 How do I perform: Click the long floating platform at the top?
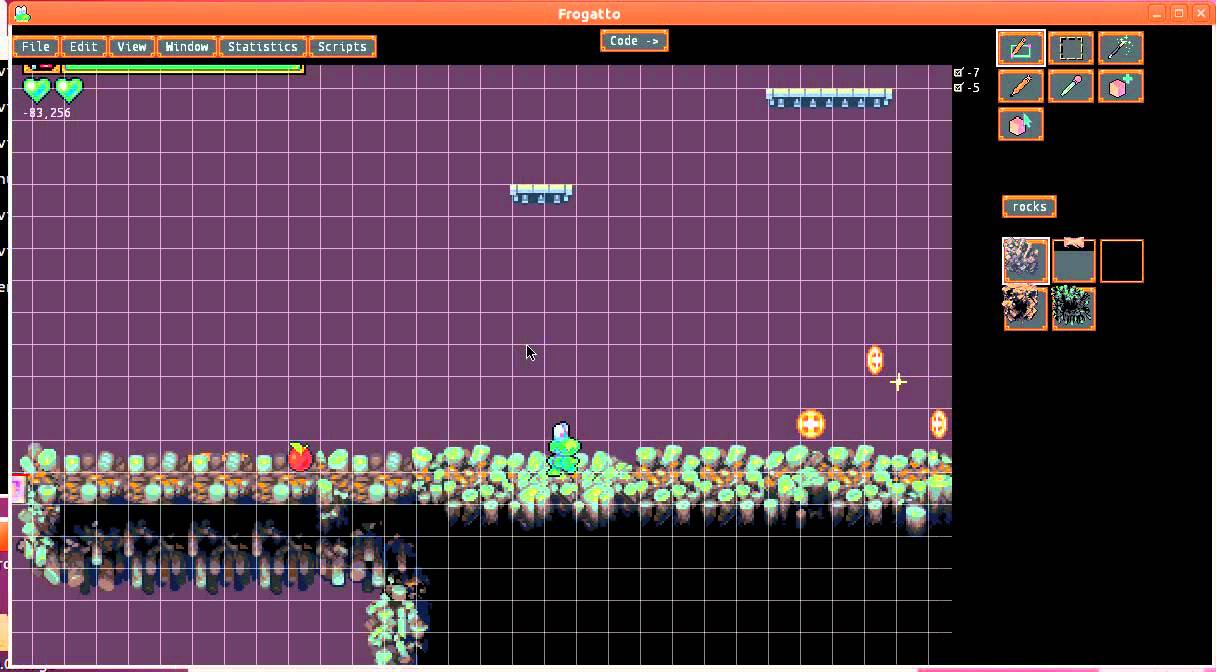point(829,97)
